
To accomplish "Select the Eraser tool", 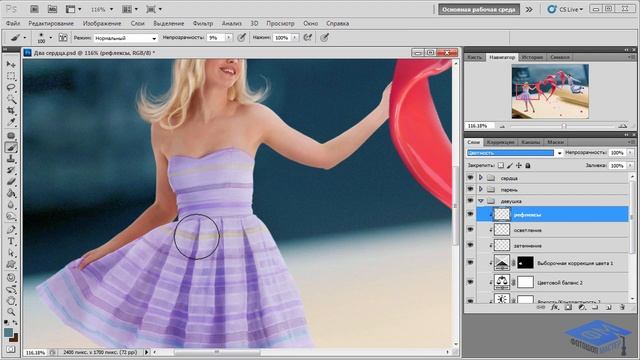I will [x=11, y=182].
